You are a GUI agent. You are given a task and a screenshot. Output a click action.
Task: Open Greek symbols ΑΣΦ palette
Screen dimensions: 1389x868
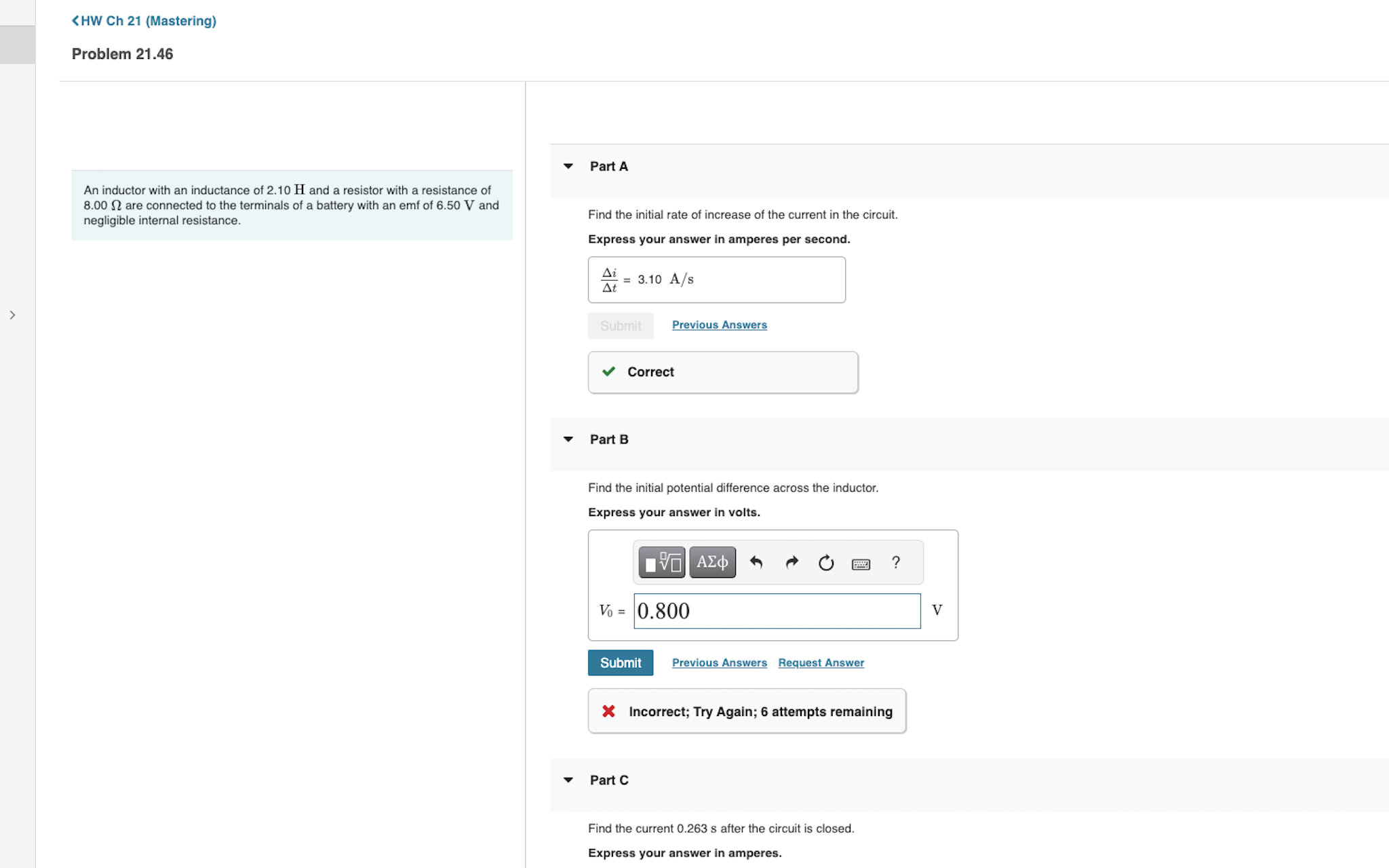(712, 562)
